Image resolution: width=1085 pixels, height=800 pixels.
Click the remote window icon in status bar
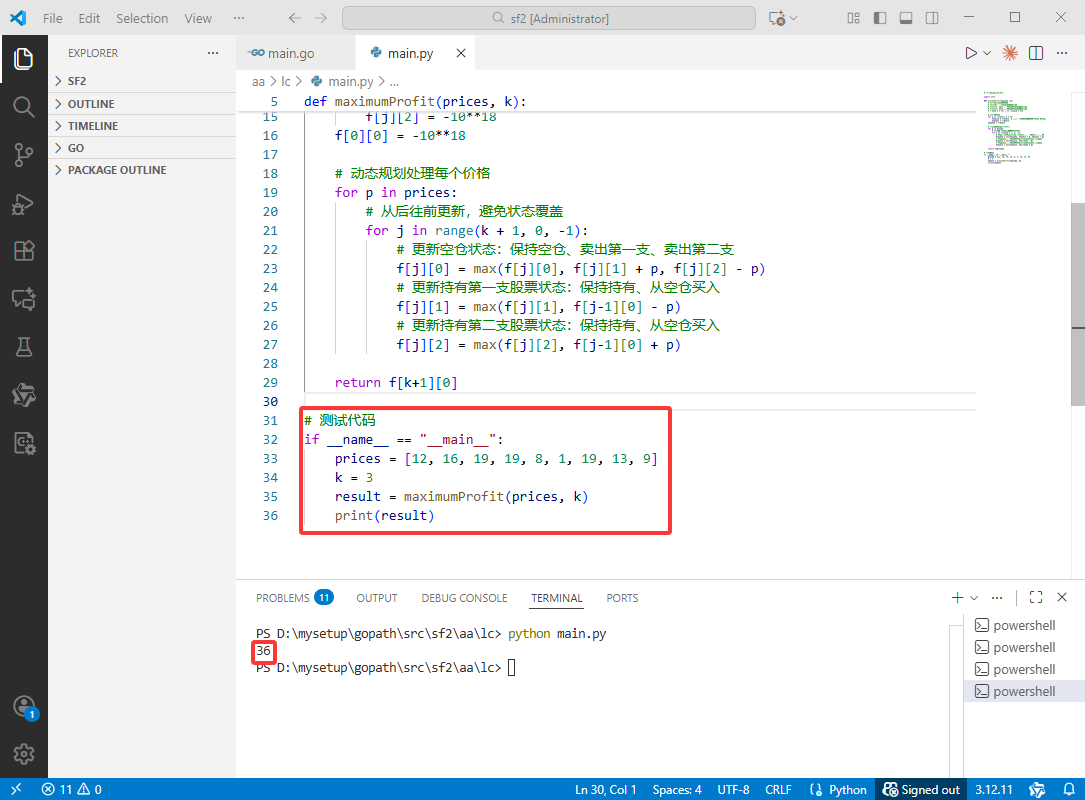tap(16, 789)
